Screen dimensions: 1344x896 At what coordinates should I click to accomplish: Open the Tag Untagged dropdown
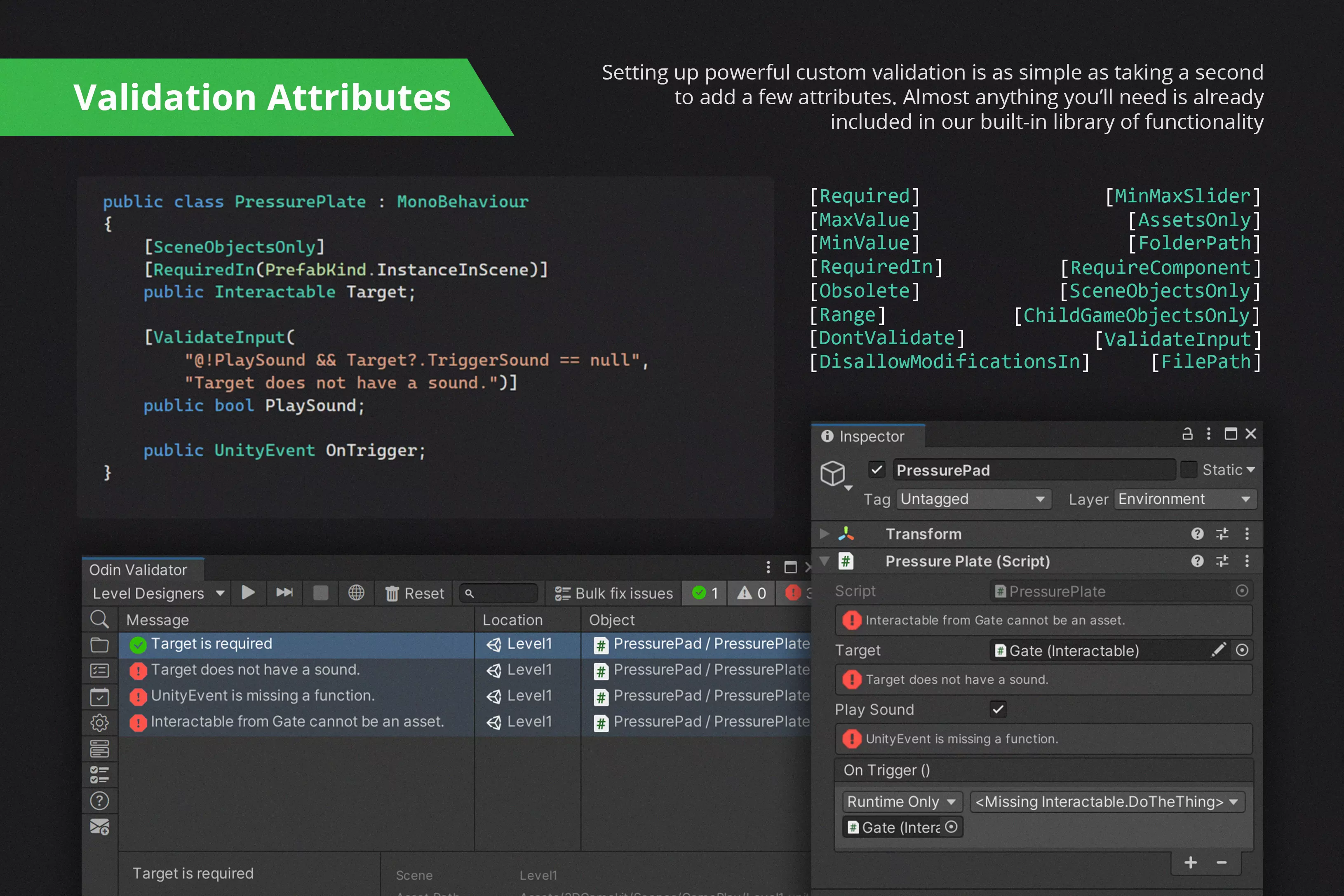click(974, 499)
